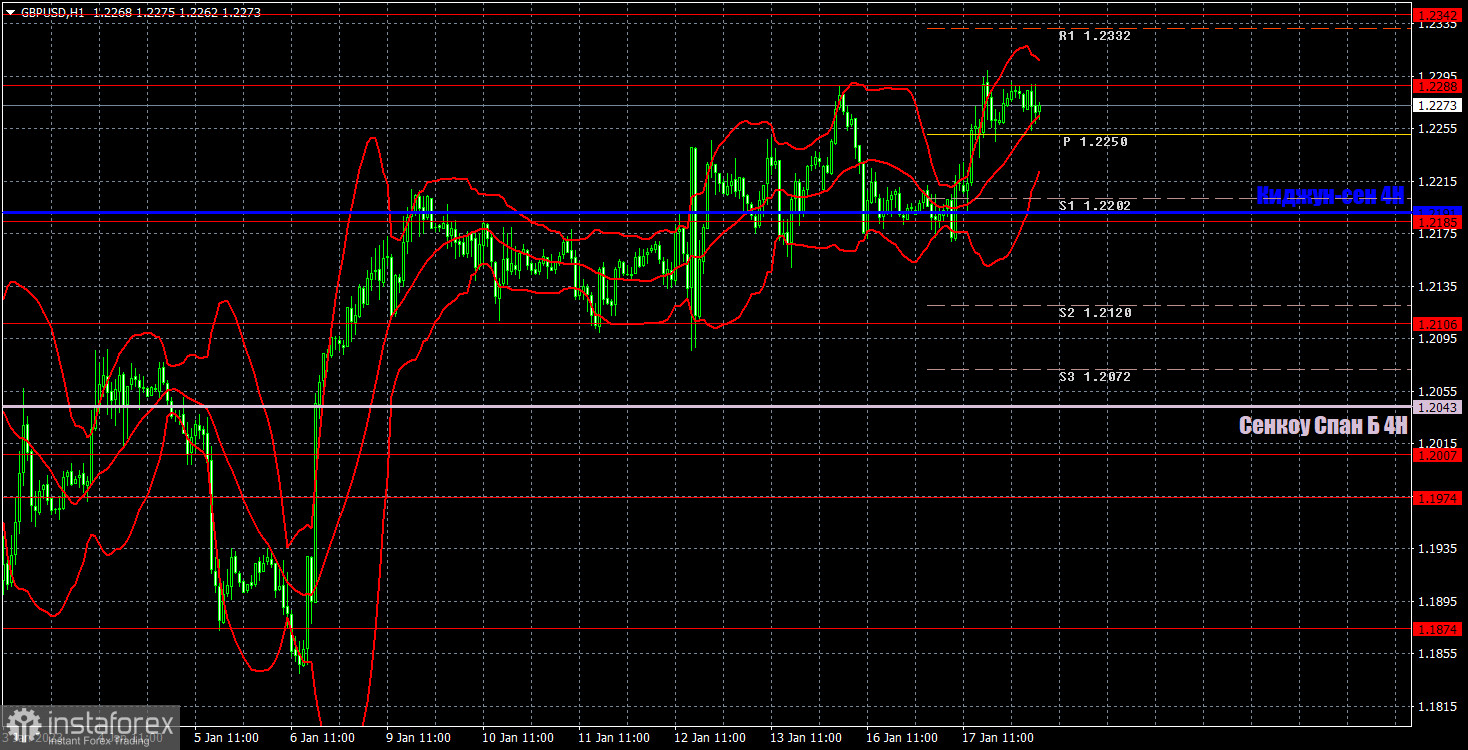Screen dimensions: 1468x750
Task: Click the 6 Jan 11:00 time label
Action: 323,738
